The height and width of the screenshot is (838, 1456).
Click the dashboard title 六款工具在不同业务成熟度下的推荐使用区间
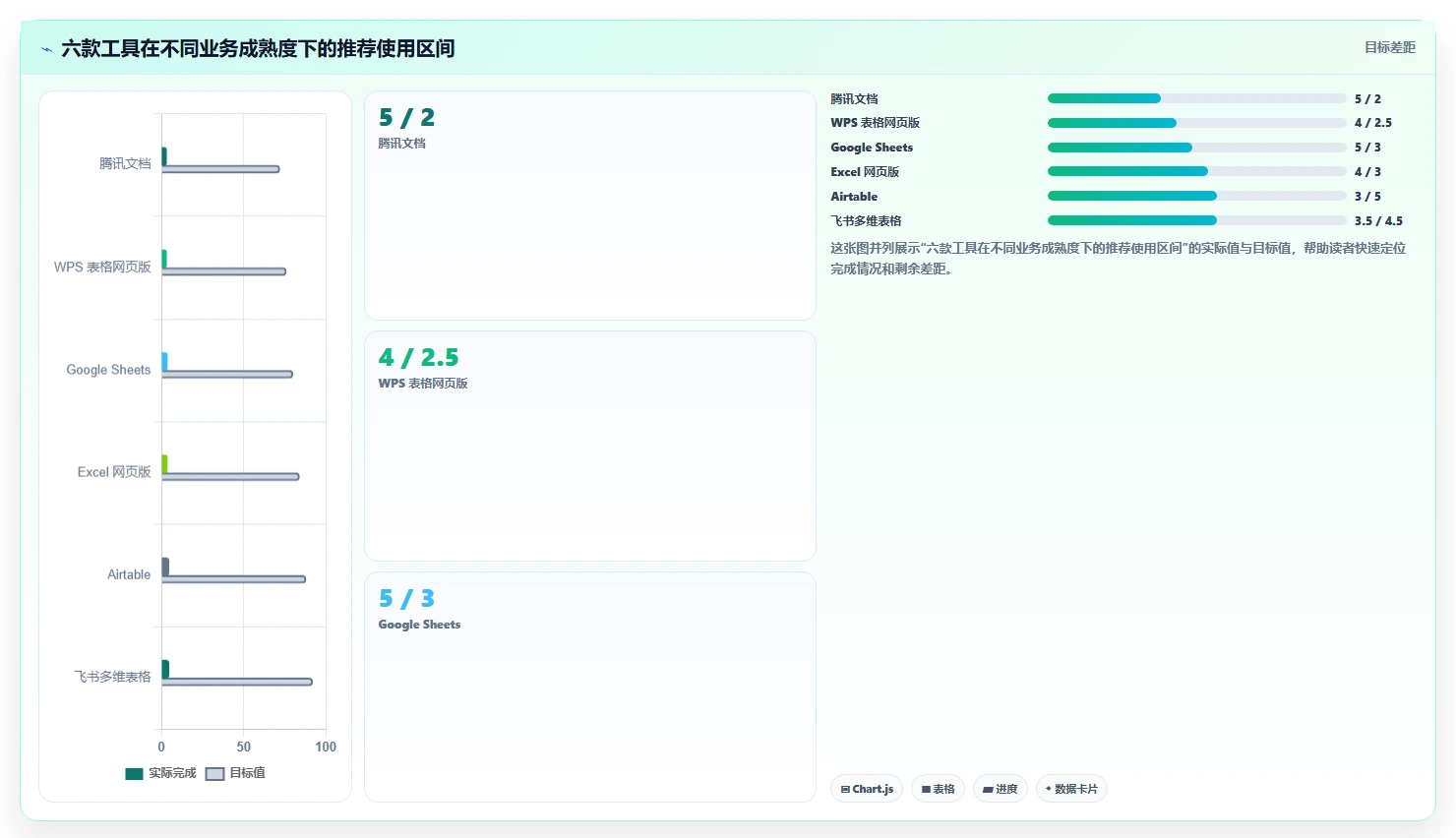point(258,48)
